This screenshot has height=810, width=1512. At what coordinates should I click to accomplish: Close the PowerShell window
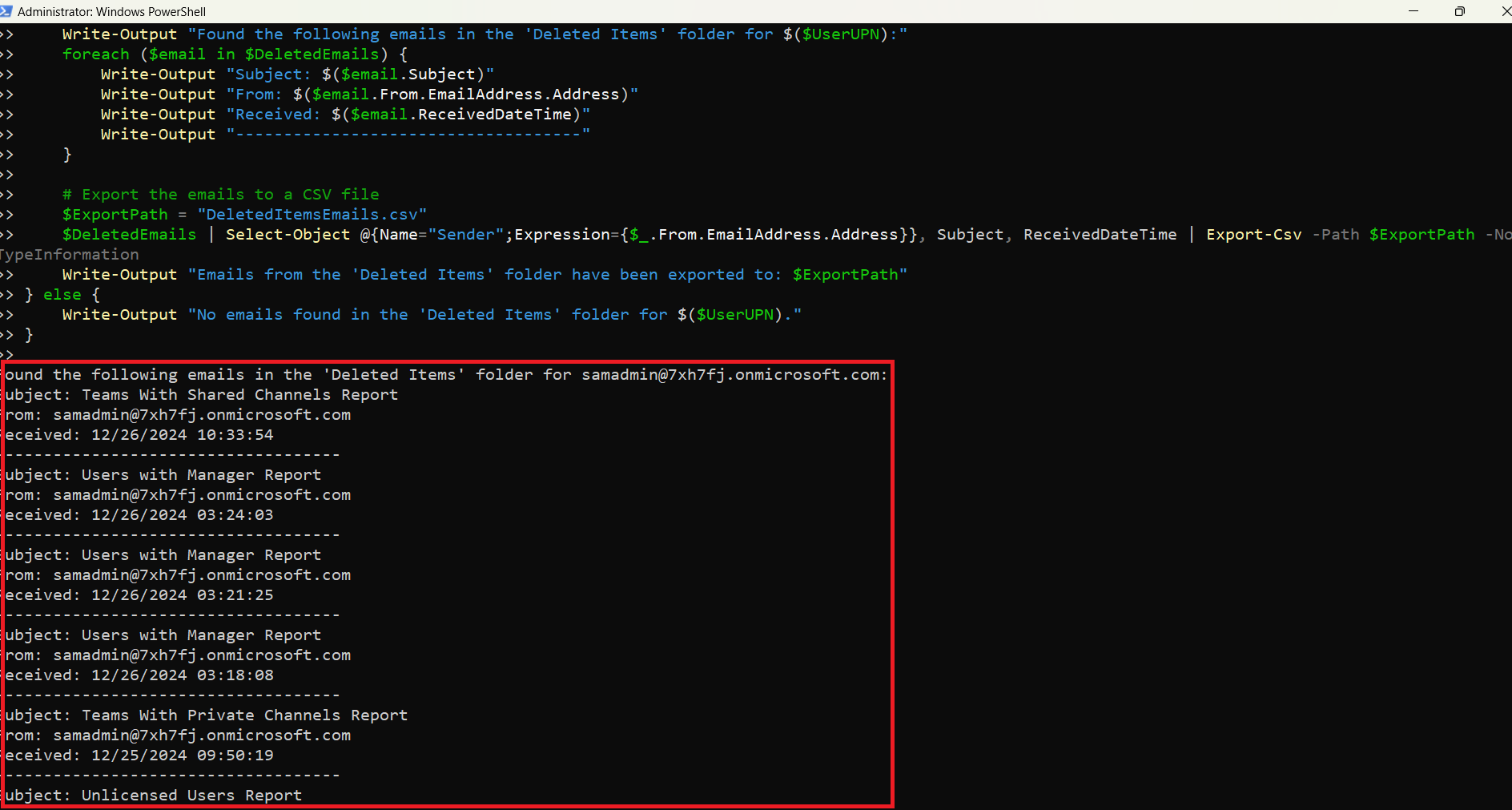(1504, 11)
